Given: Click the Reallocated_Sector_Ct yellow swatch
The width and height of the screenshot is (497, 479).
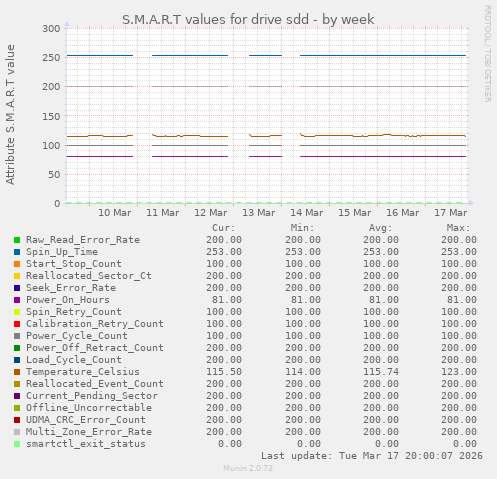Looking at the screenshot, I should click(x=17, y=276).
